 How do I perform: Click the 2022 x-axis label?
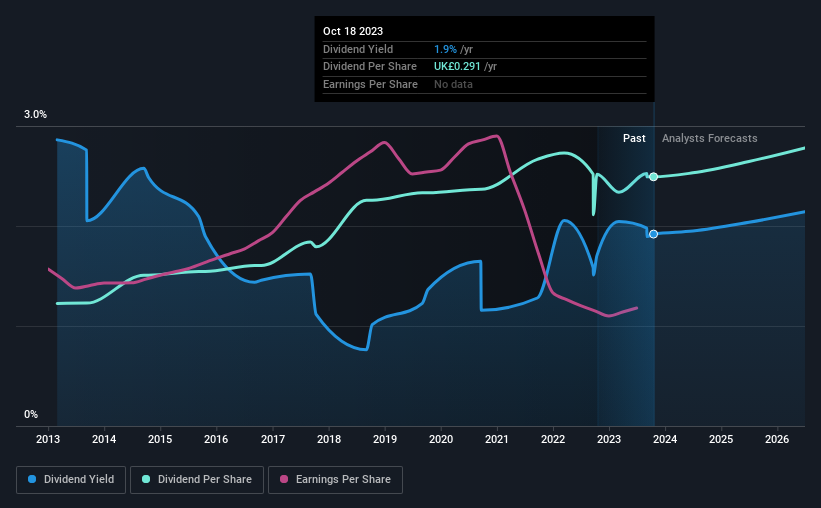(x=553, y=439)
